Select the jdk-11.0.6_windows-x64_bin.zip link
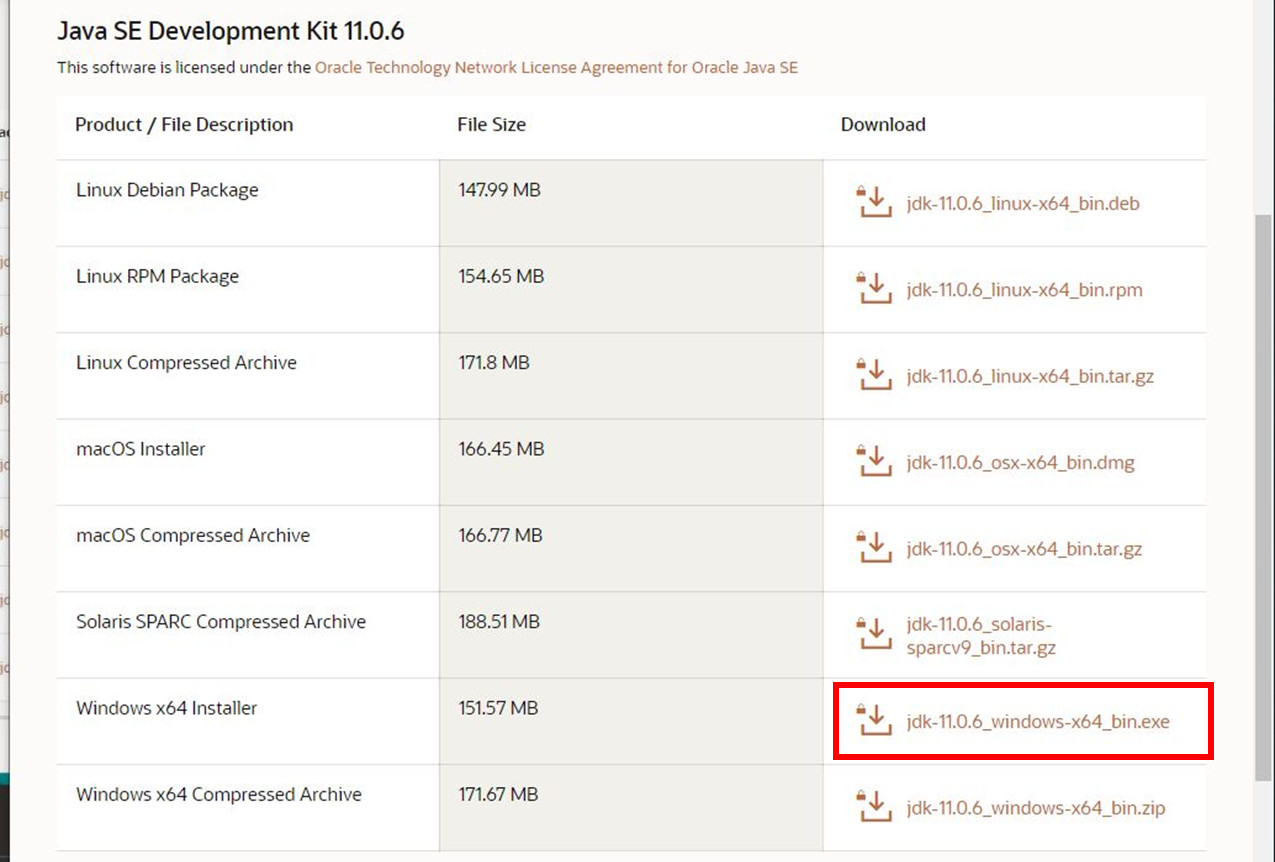1275x862 pixels. click(1035, 808)
